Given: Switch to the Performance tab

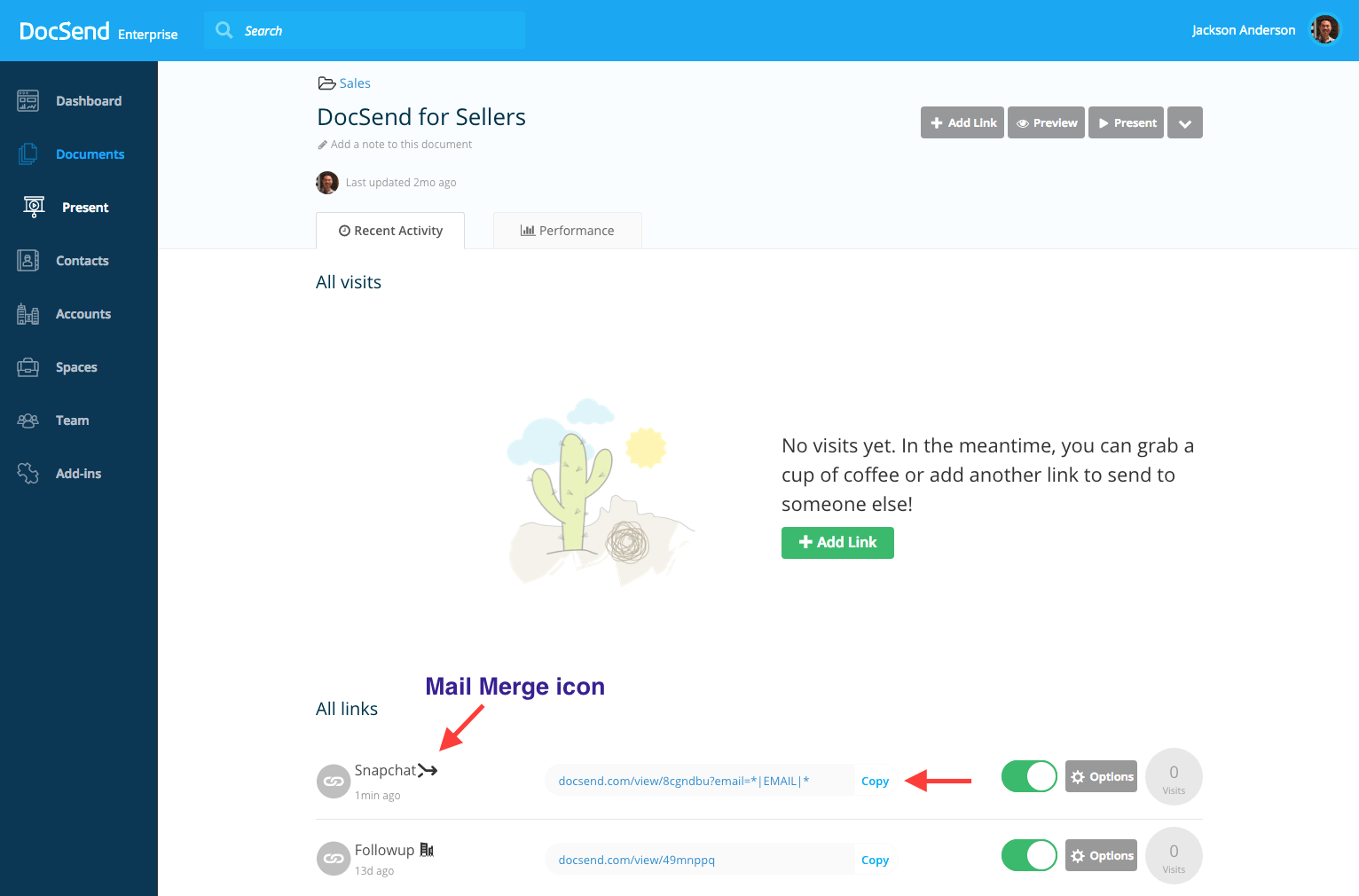Looking at the screenshot, I should (x=568, y=231).
